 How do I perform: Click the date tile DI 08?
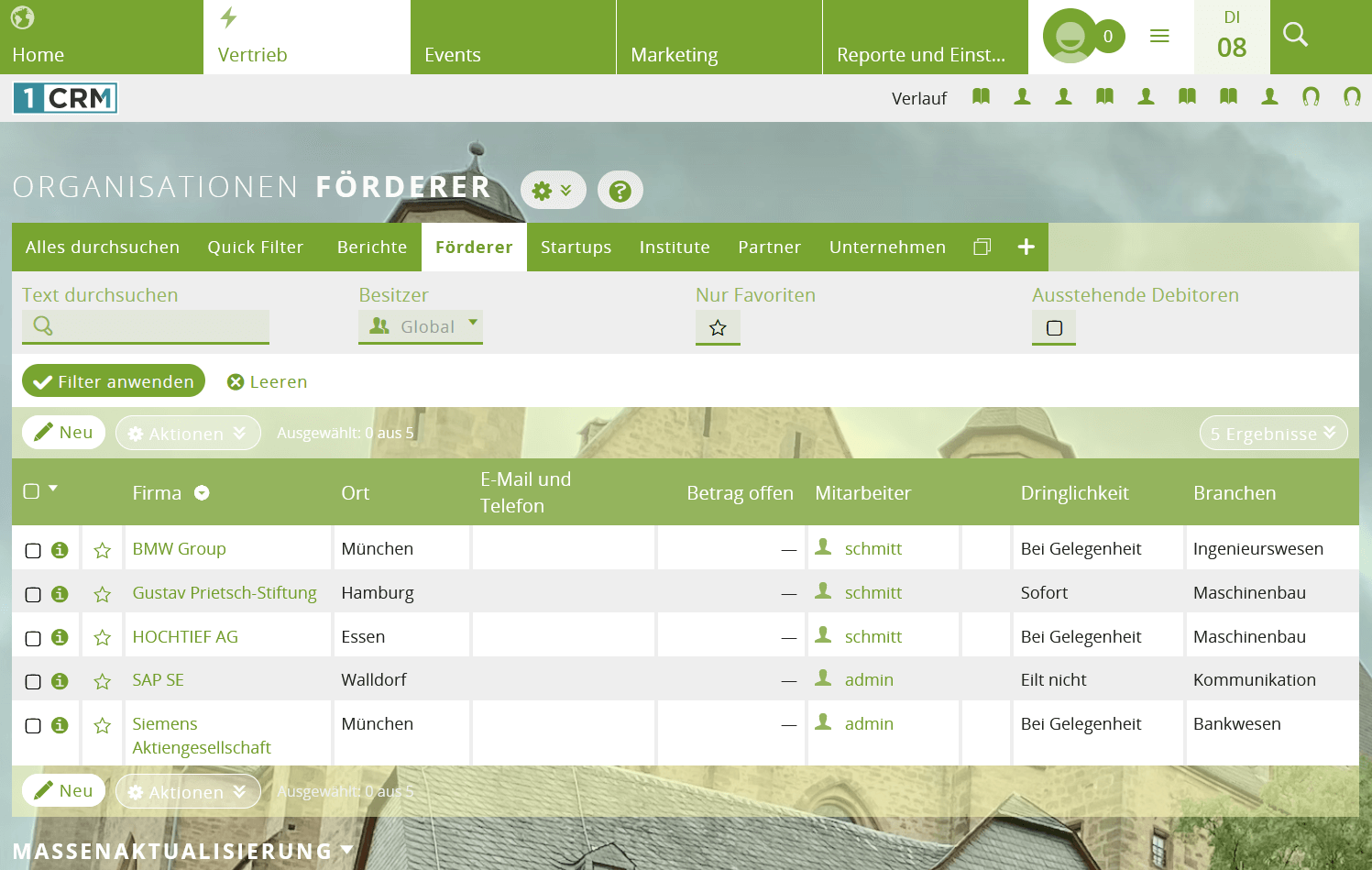coord(1232,37)
